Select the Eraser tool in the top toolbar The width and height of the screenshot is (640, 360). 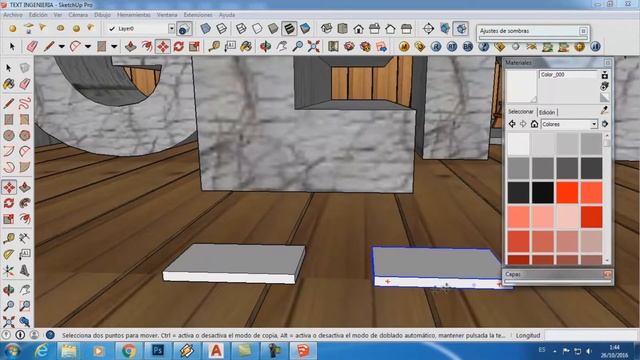coord(32,47)
